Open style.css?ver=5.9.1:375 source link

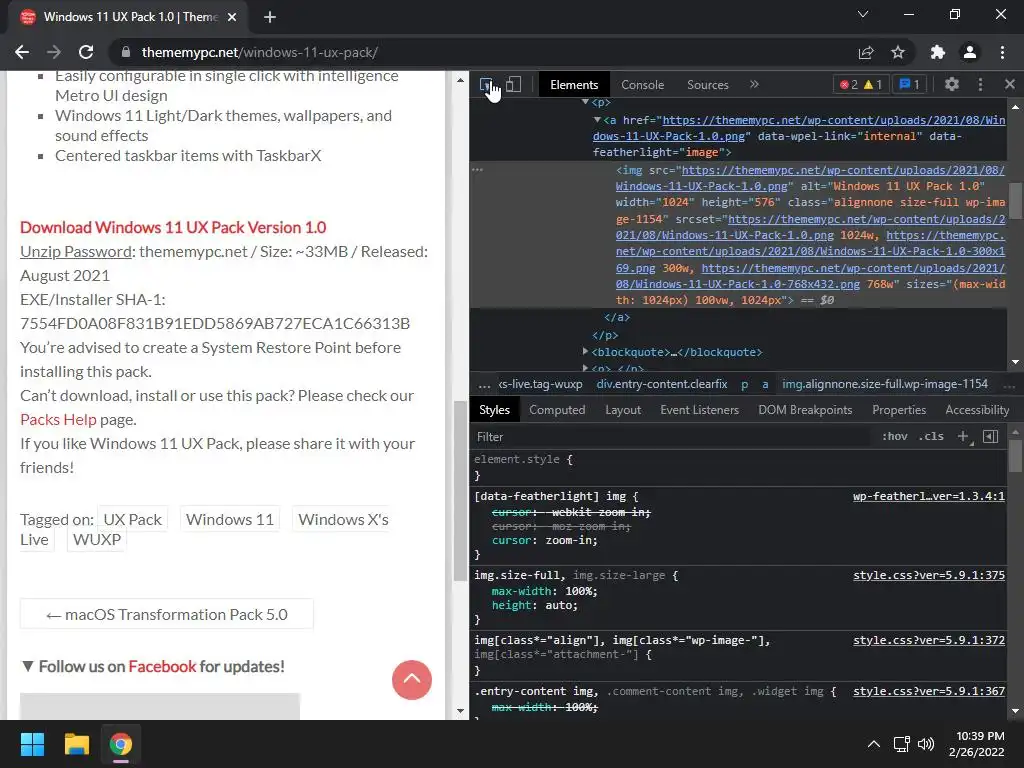pos(929,575)
